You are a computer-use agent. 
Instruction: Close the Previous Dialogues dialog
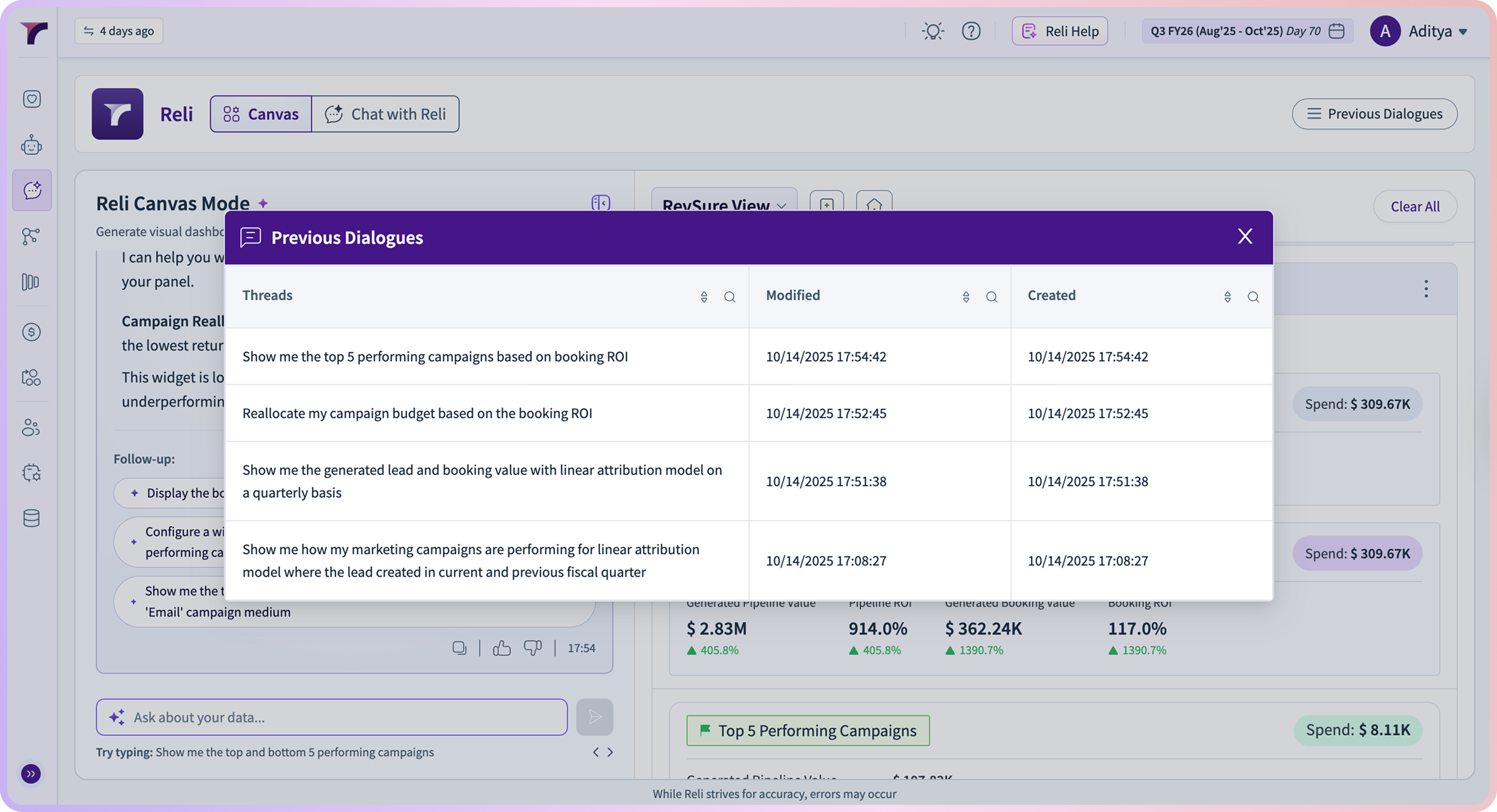[x=1245, y=237]
